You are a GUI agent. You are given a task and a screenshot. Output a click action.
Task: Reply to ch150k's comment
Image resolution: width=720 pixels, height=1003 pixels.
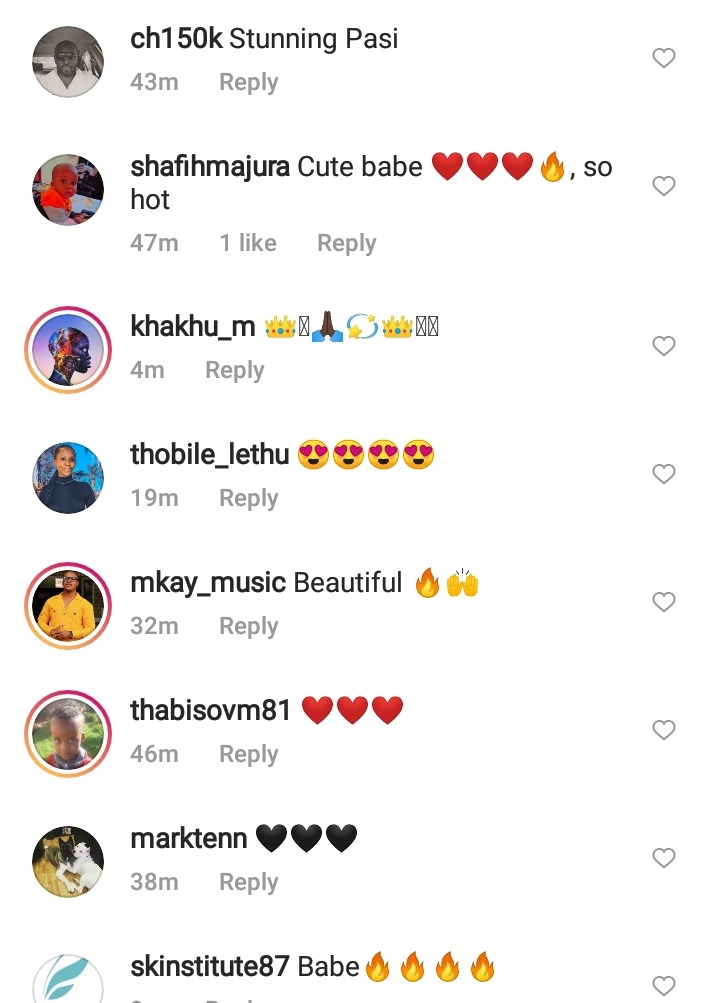pos(249,83)
